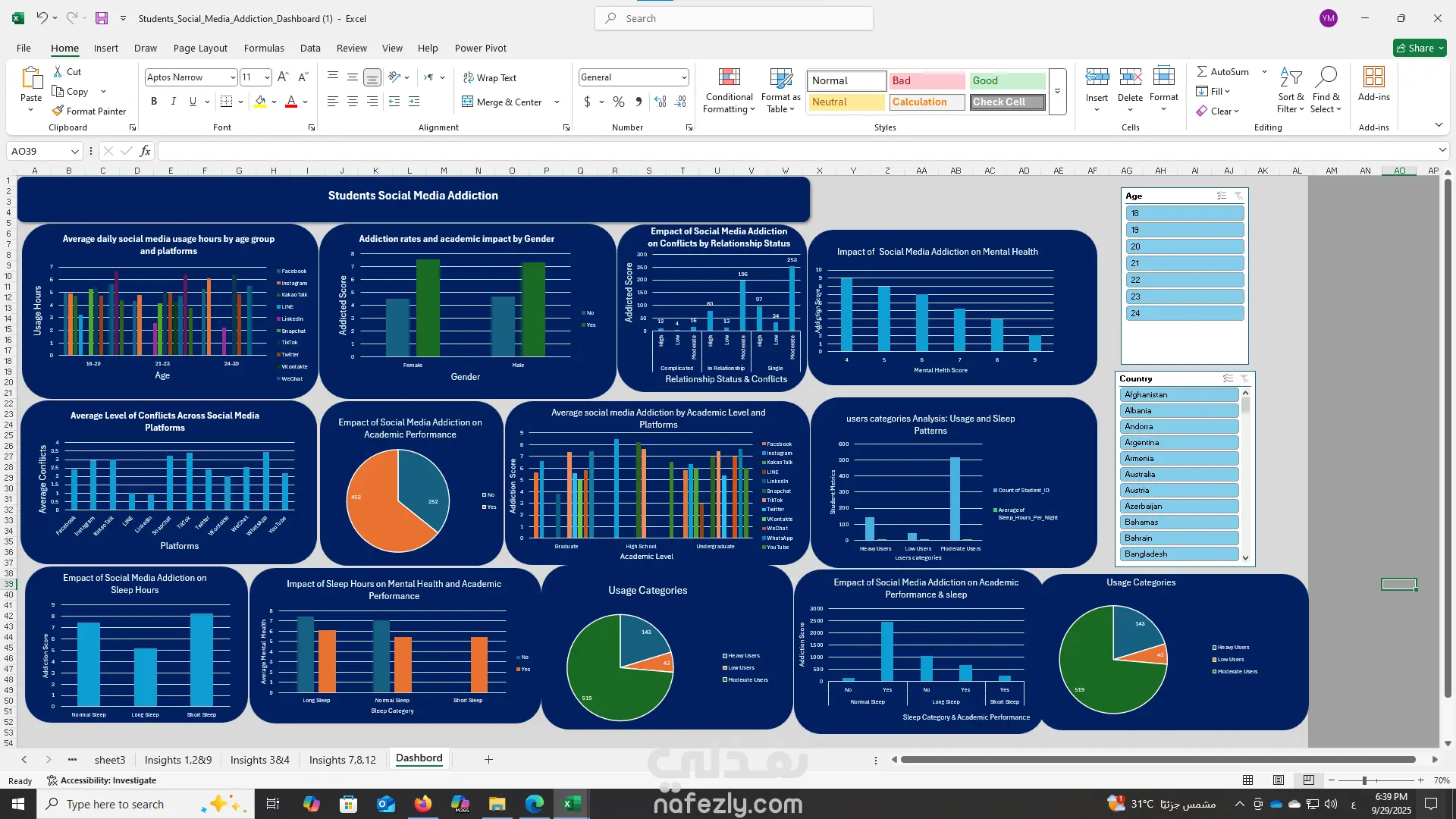The height and width of the screenshot is (819, 1456).
Task: Expand the number format dropdown
Action: pos(683,77)
